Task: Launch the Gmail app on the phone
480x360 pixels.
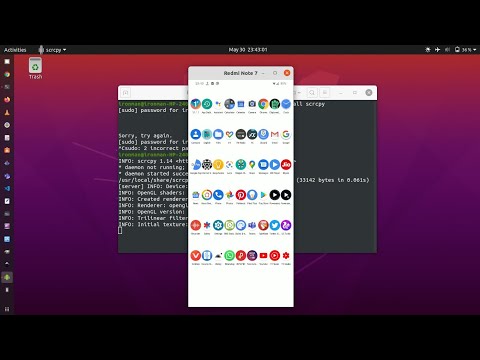Action: (275, 134)
